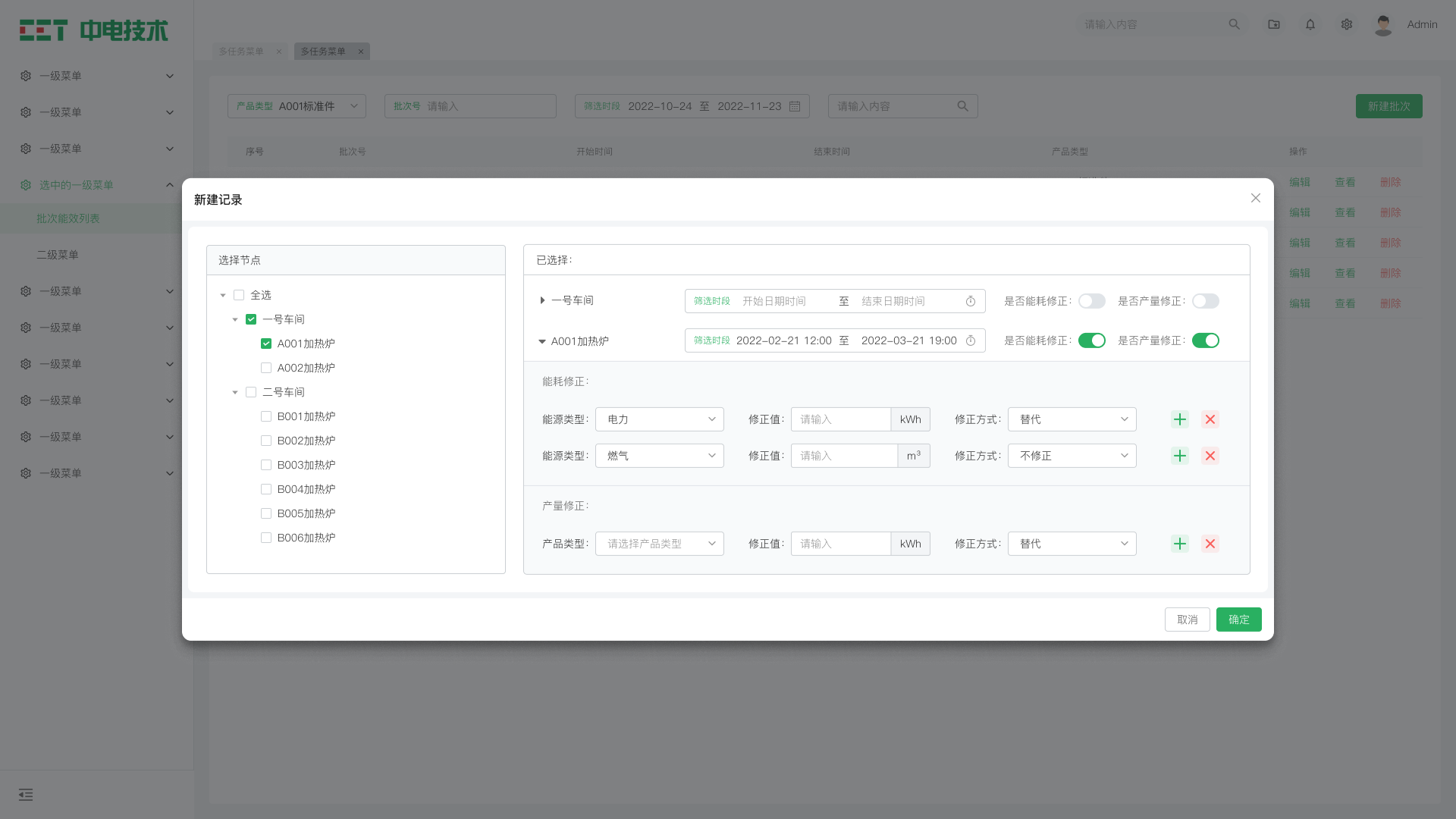Click green plus icon in 电力 row
Image resolution: width=1456 pixels, height=819 pixels.
1180,419
